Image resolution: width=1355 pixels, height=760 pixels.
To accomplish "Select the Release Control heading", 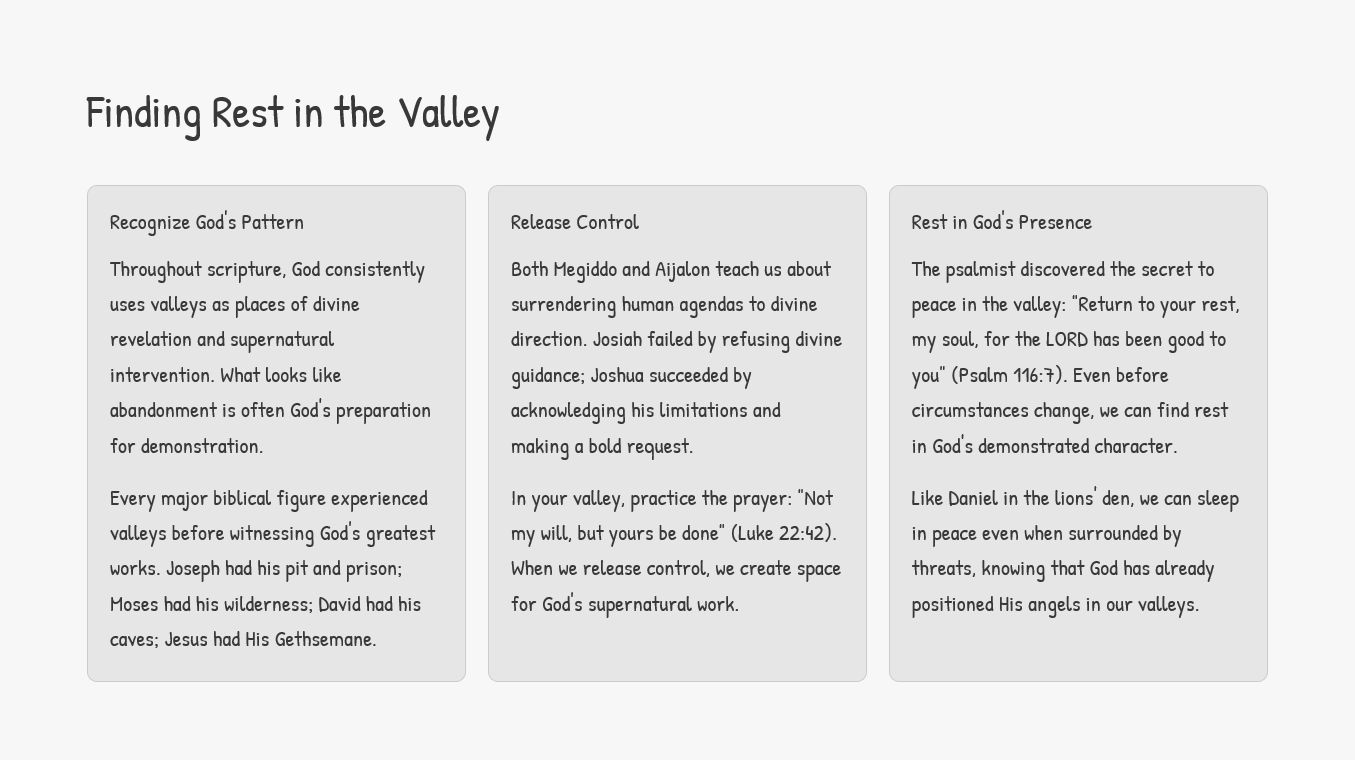I will [x=574, y=222].
